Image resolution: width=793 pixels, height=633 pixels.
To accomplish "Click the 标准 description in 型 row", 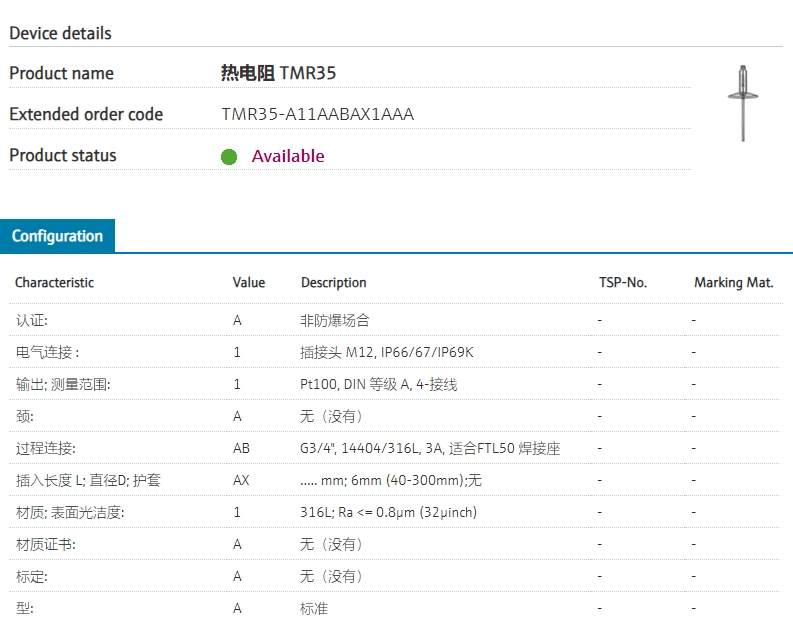I will click(314, 608).
